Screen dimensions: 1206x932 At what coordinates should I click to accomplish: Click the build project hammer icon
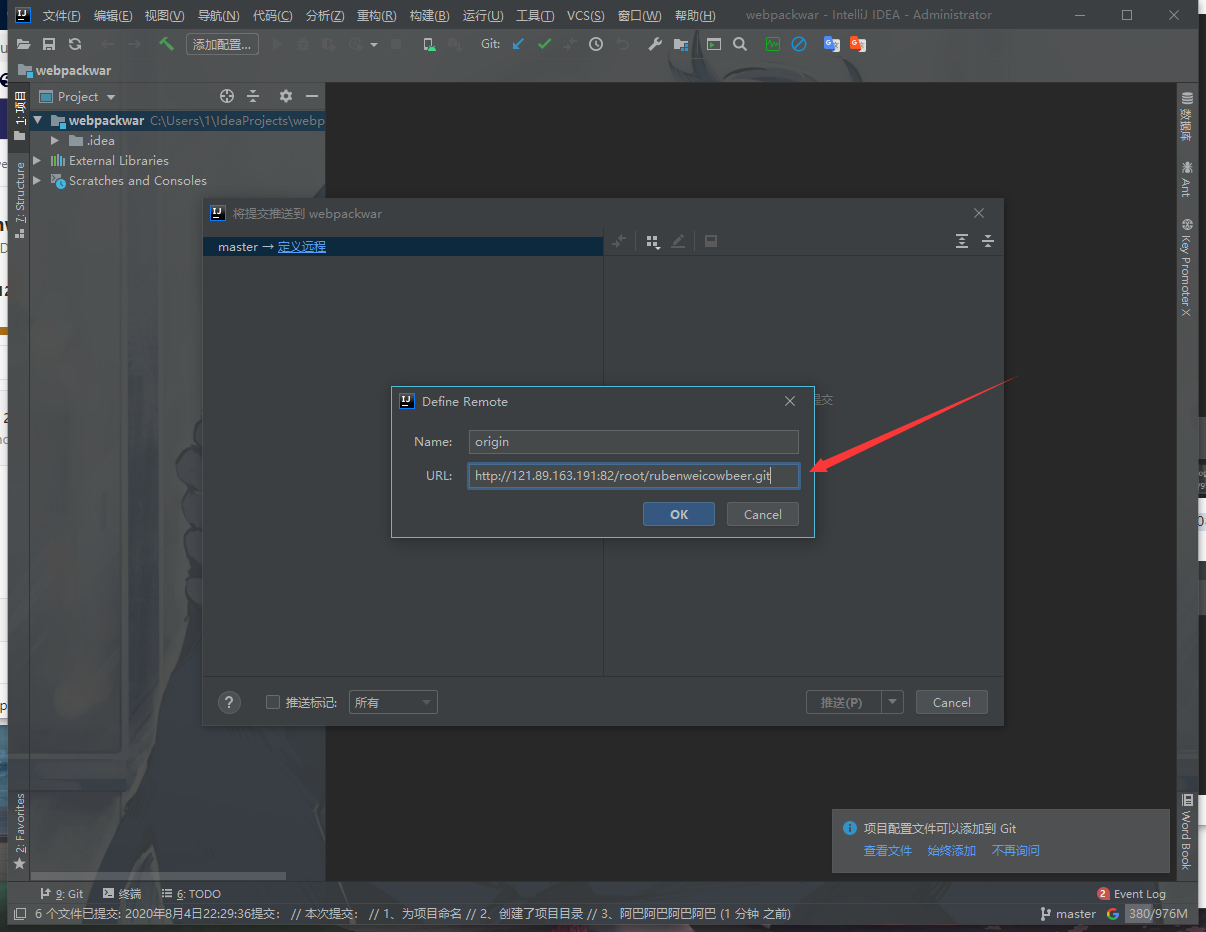pos(166,44)
